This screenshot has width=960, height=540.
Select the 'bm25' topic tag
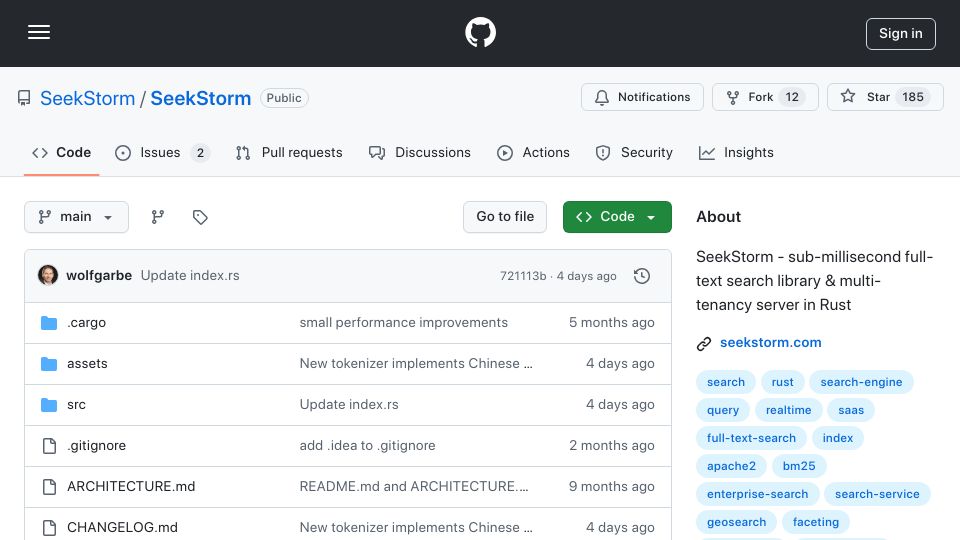(799, 467)
